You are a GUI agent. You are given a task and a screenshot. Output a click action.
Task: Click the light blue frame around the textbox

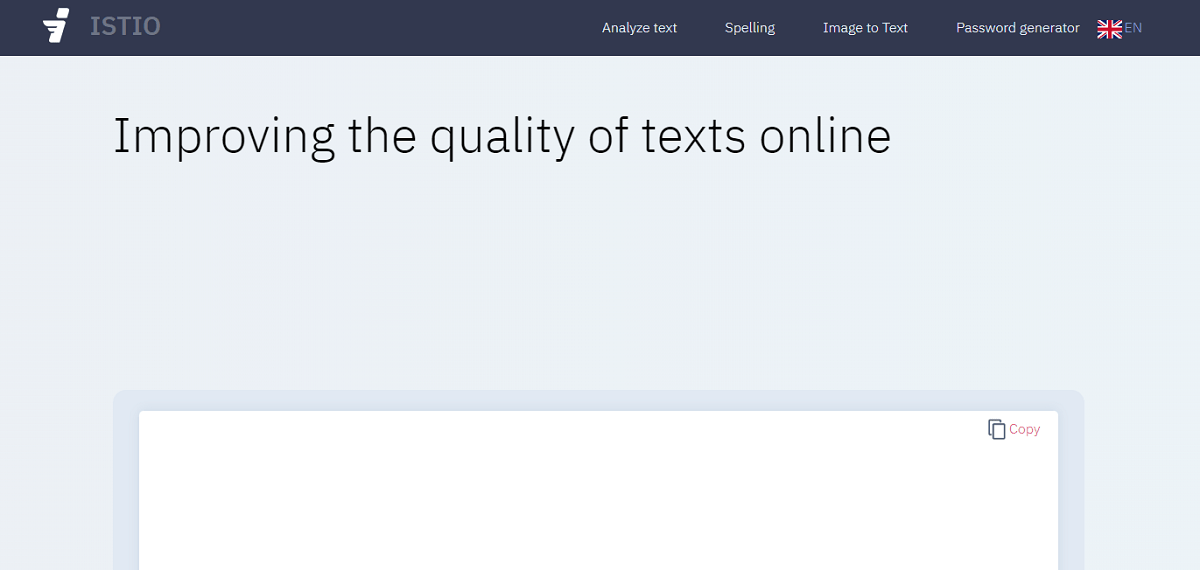tap(125, 480)
